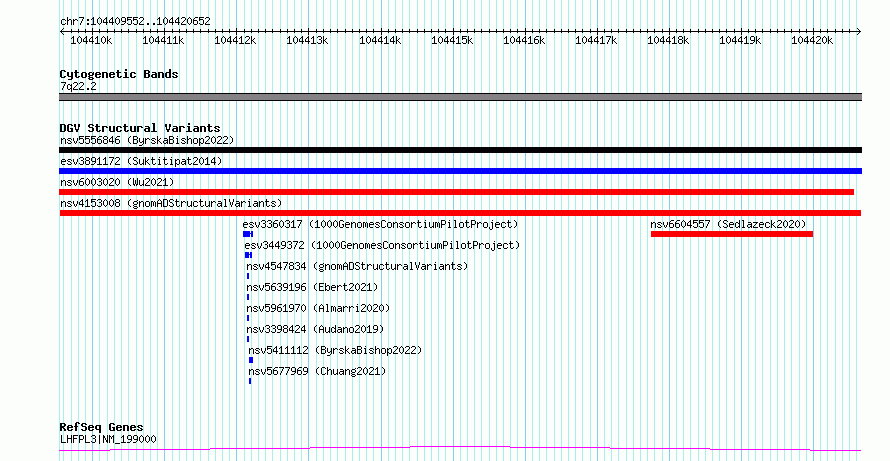The width and height of the screenshot is (890, 461).
Task: Open the nsv5556846 (ByrskaBishop2022) label
Action: [x=147, y=140]
